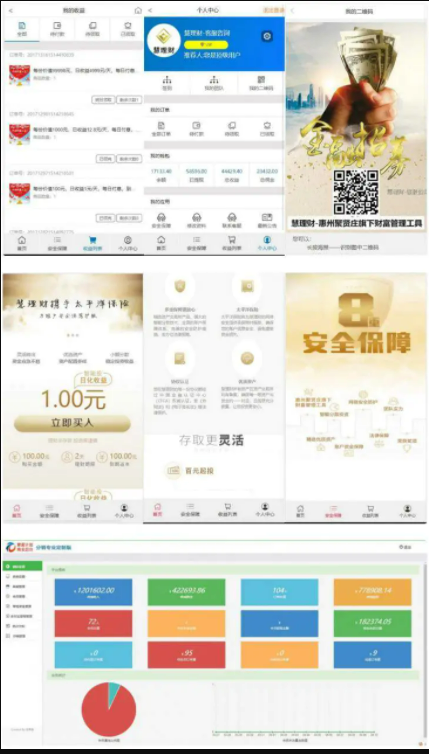The image size is (429, 754).
Task: Click 退出 at the dashboard top right
Action: pos(405,547)
